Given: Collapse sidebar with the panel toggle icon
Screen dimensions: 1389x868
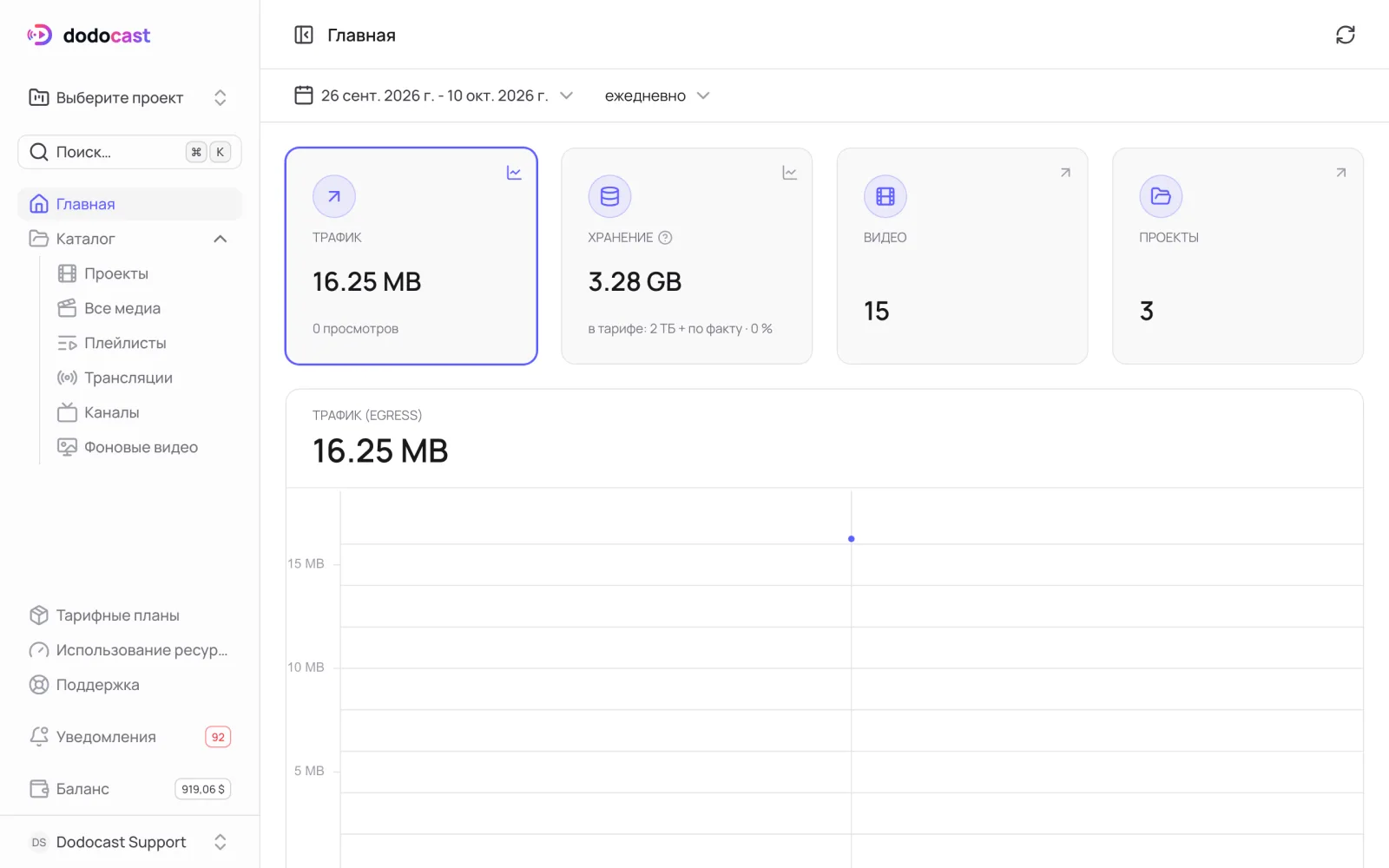Looking at the screenshot, I should pos(304,35).
